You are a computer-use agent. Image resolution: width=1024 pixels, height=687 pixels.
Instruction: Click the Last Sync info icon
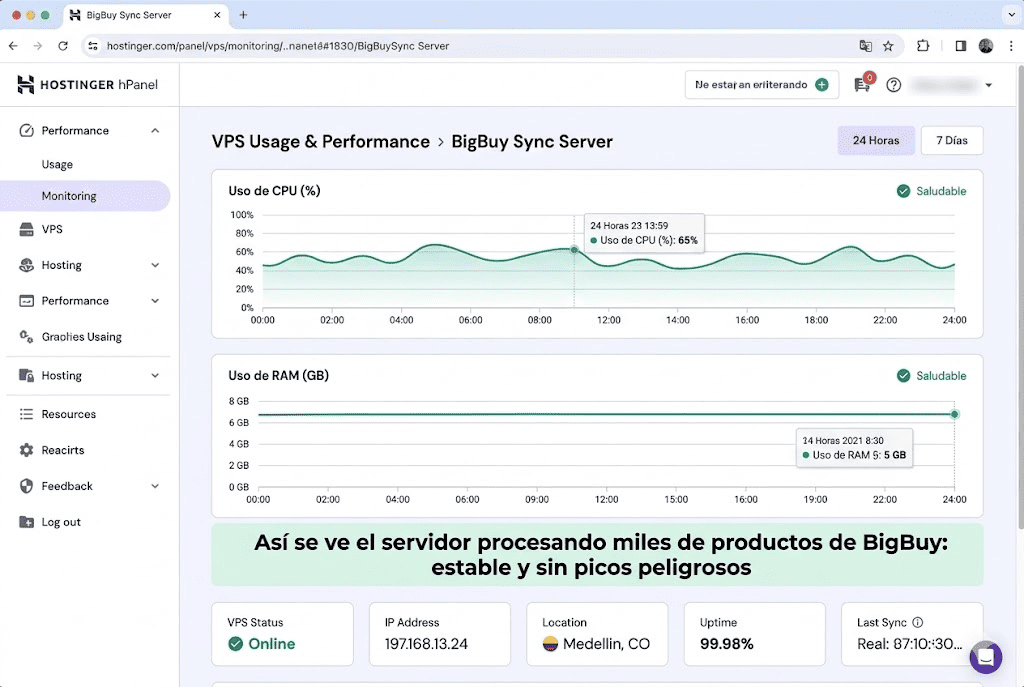coord(918,622)
